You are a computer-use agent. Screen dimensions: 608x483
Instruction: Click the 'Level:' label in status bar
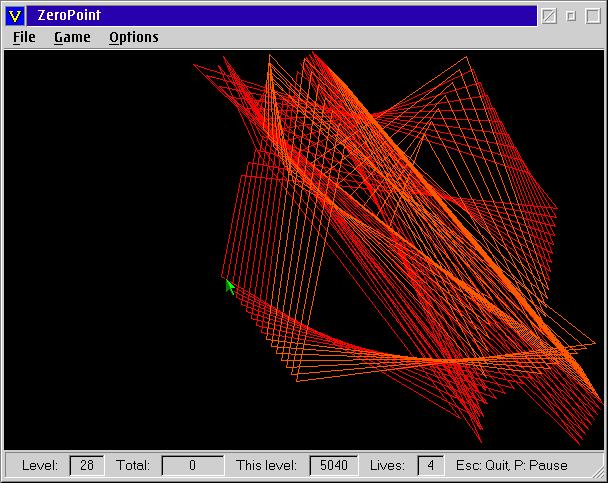click(40, 465)
